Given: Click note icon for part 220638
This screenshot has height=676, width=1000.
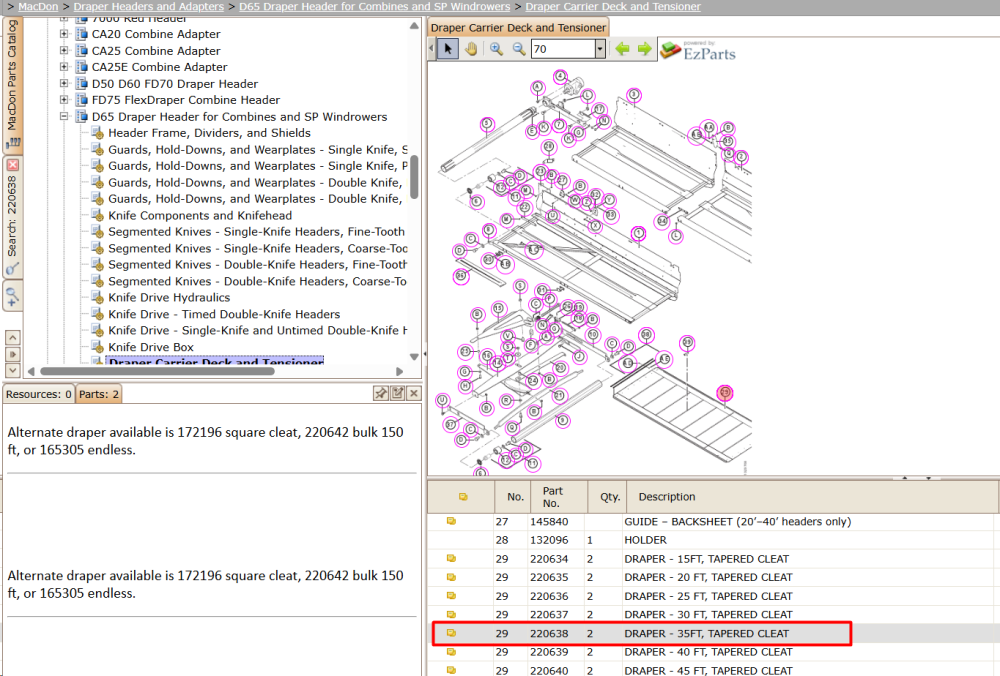Looking at the screenshot, I should [x=451, y=633].
